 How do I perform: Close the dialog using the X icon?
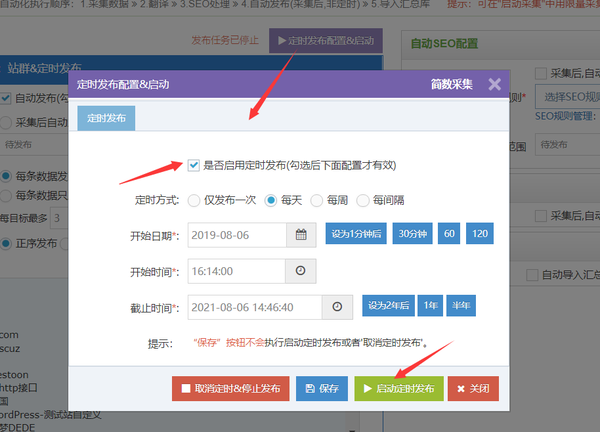click(494, 84)
